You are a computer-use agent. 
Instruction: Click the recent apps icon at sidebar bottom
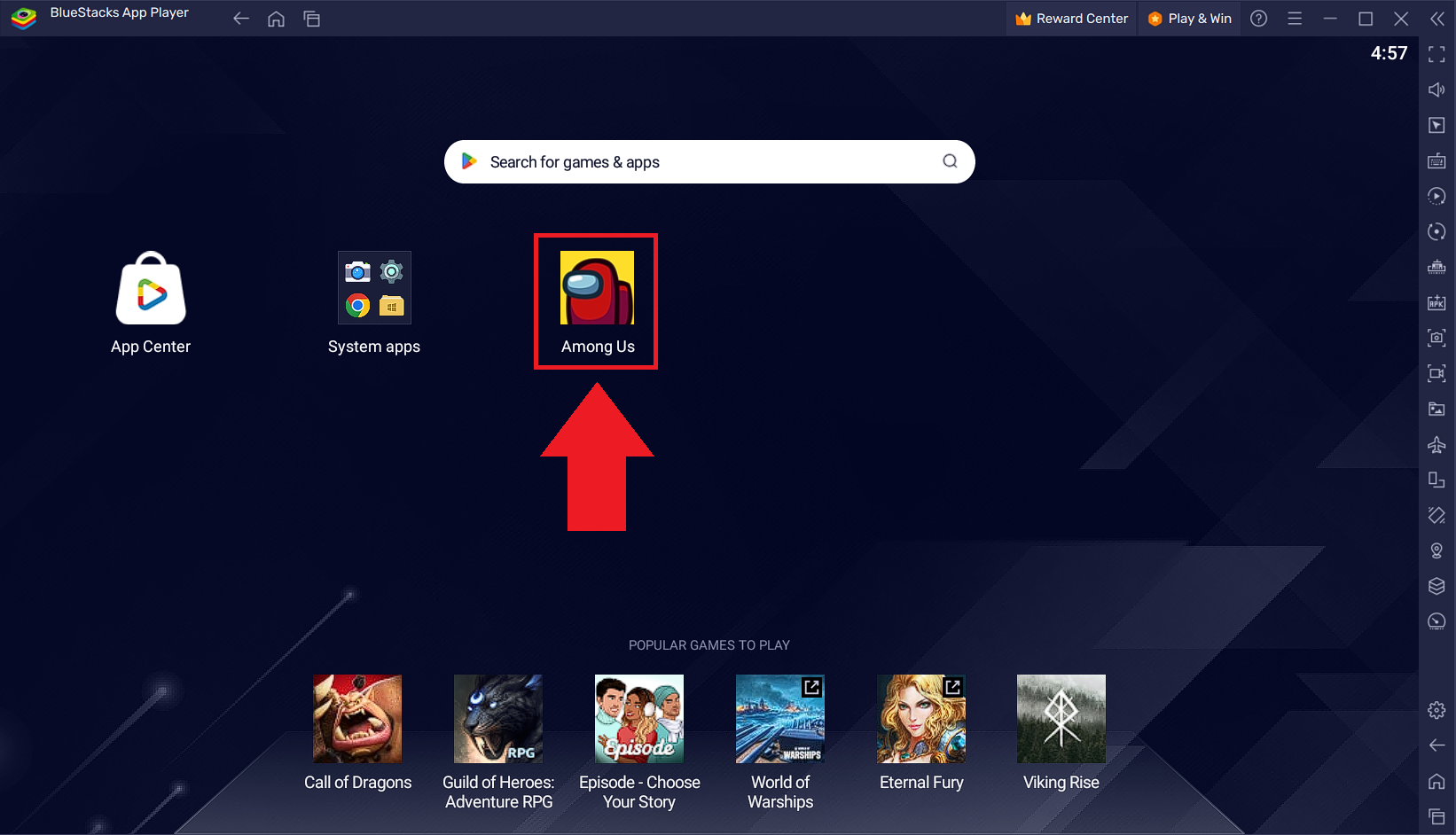pyautogui.click(x=1436, y=816)
